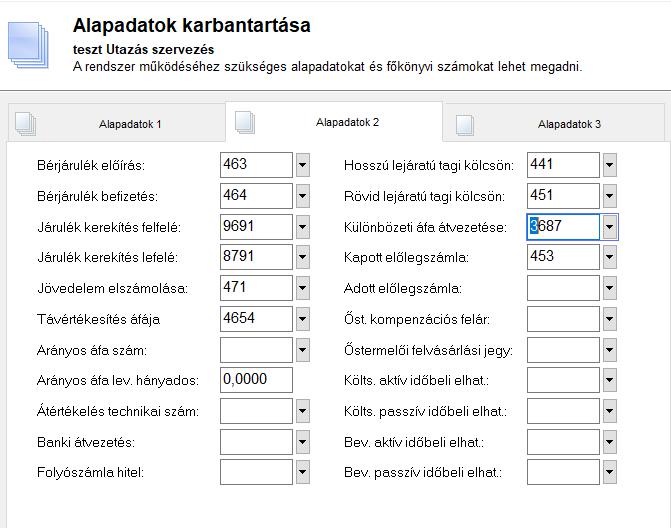Open the Bérjárulék befizetés dropdown arrow
This screenshot has height=528, width=671.
coord(303,196)
